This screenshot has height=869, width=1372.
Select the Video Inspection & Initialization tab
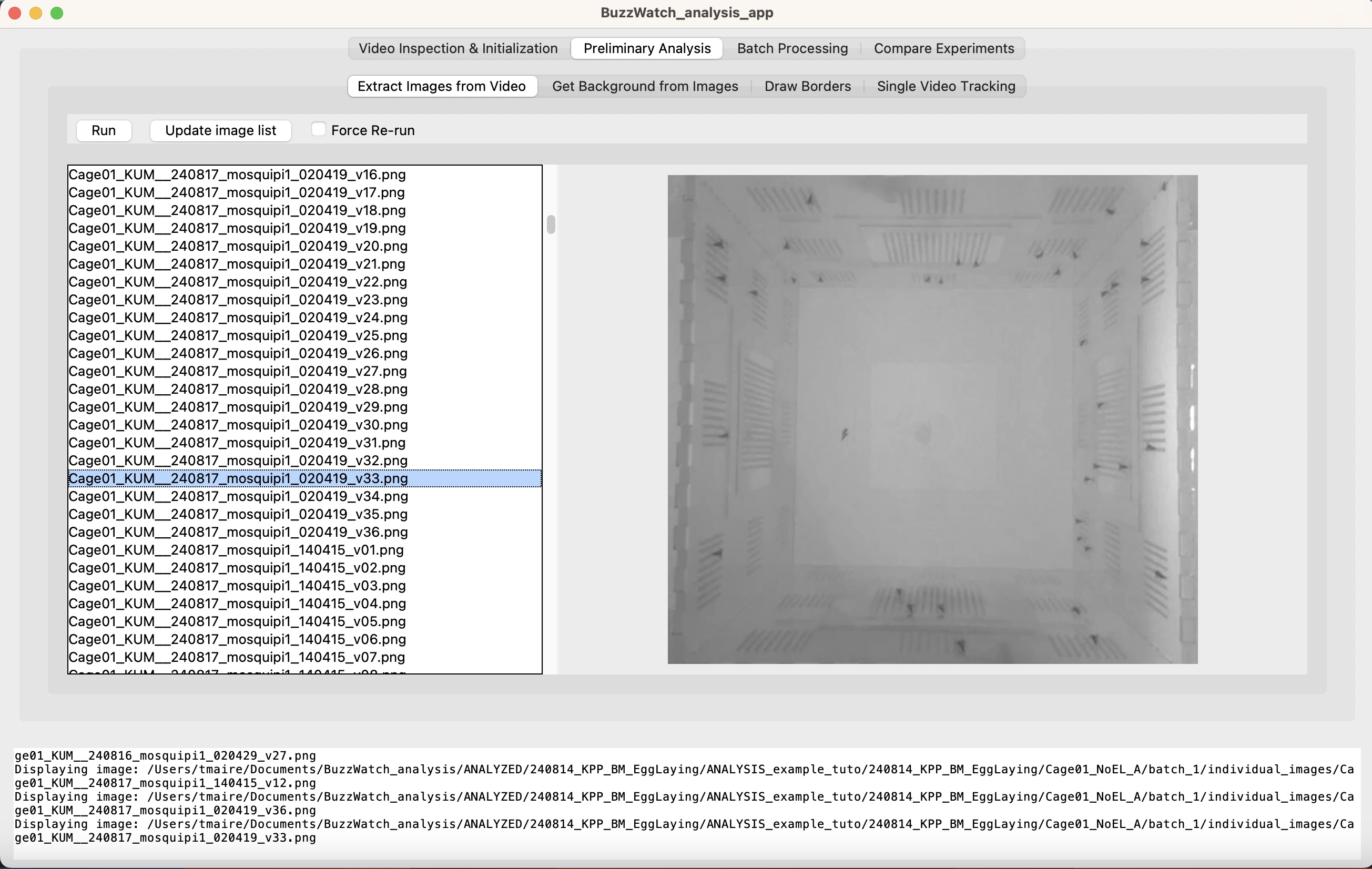tap(457, 47)
